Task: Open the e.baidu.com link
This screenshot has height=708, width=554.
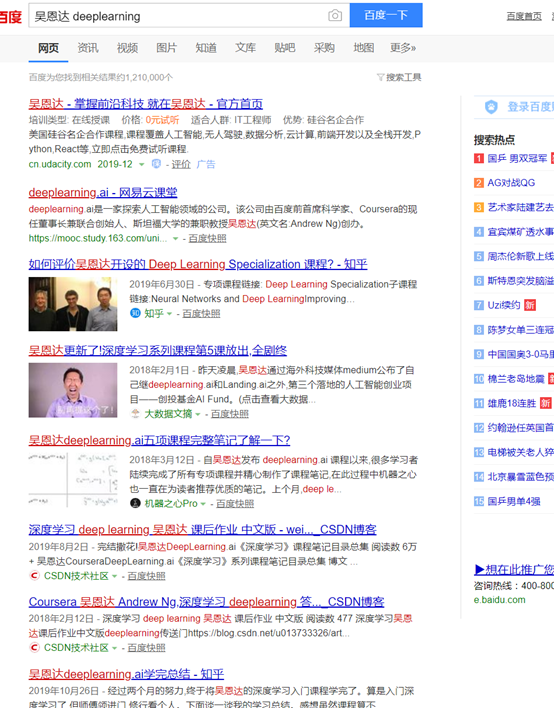Action: [x=499, y=600]
